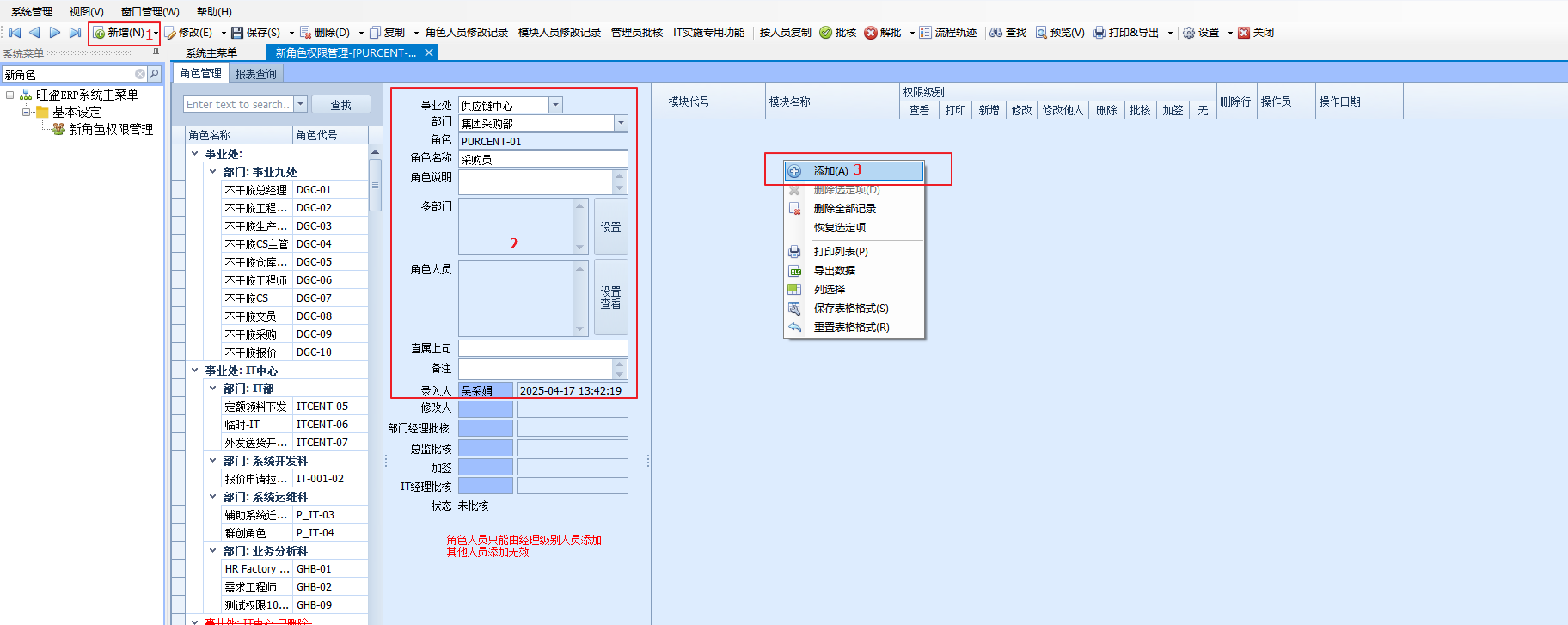Click the 新增(N) toolbar button

[119, 33]
